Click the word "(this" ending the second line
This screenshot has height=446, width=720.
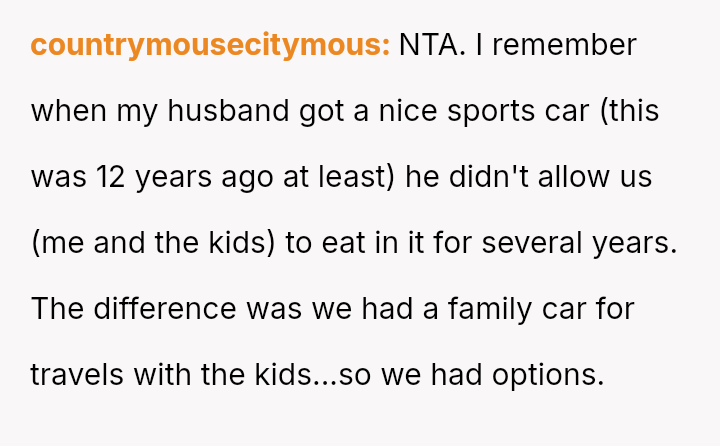coord(628,111)
